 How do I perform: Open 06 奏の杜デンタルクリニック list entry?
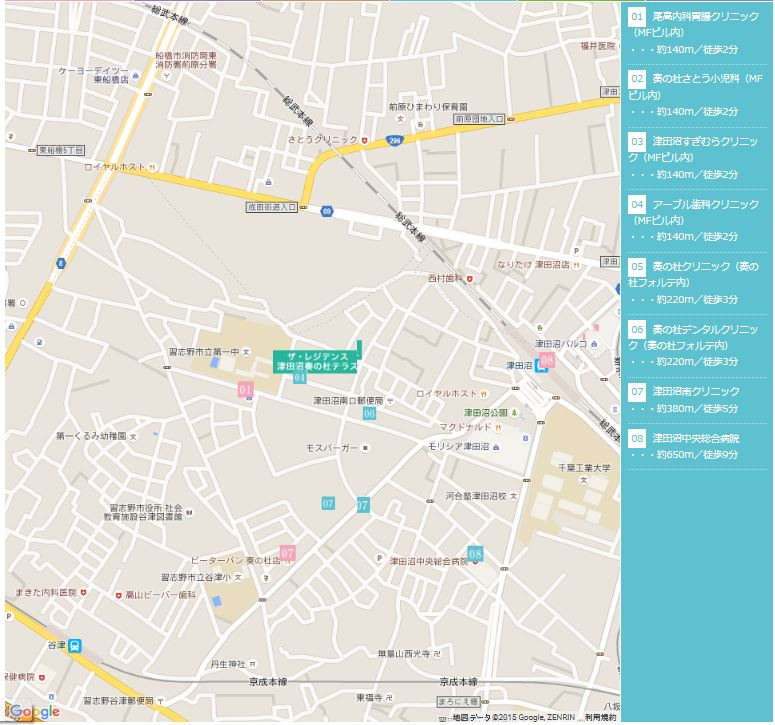696,336
